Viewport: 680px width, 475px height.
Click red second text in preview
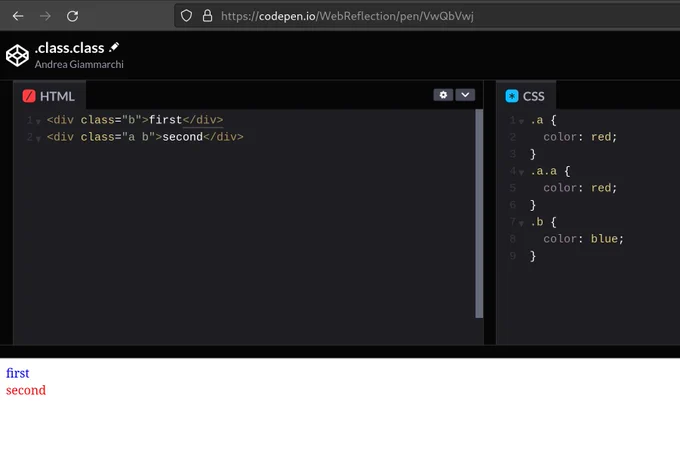[x=26, y=390]
